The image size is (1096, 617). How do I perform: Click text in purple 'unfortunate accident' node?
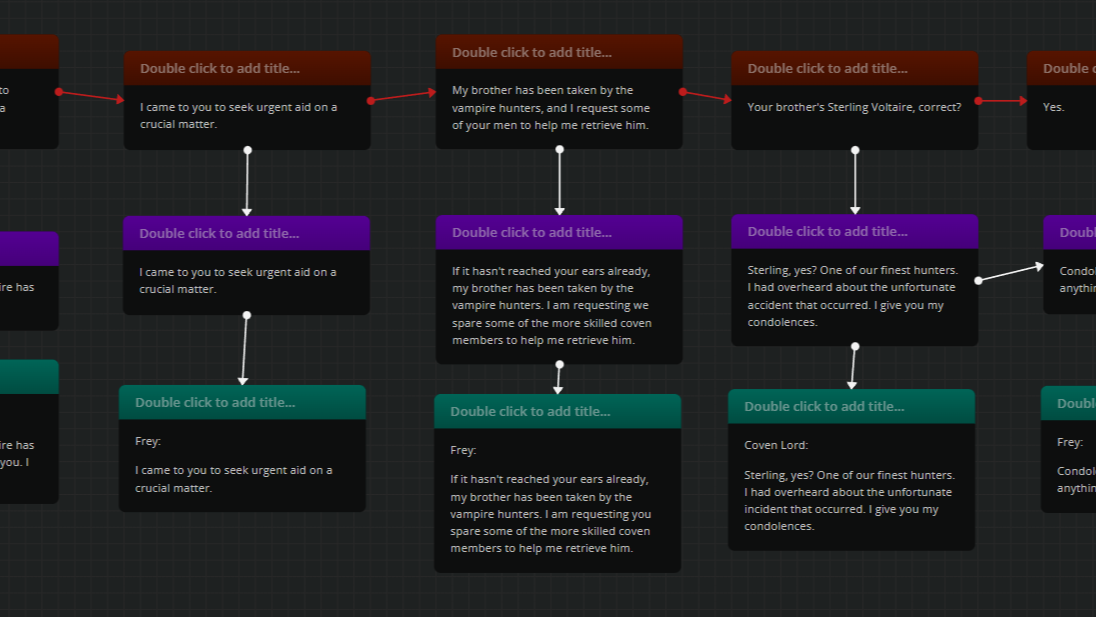(854, 295)
